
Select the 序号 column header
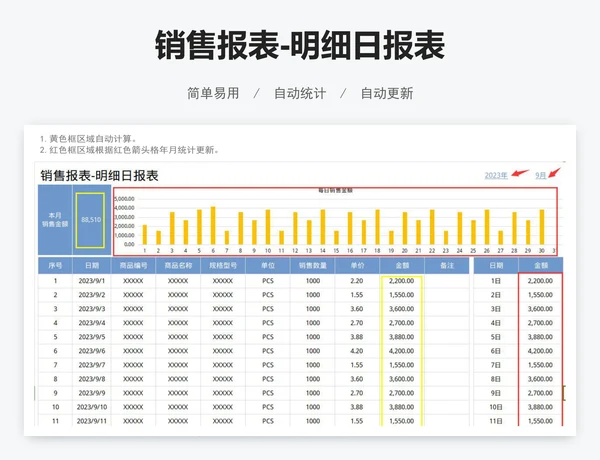pyautogui.click(x=55, y=266)
